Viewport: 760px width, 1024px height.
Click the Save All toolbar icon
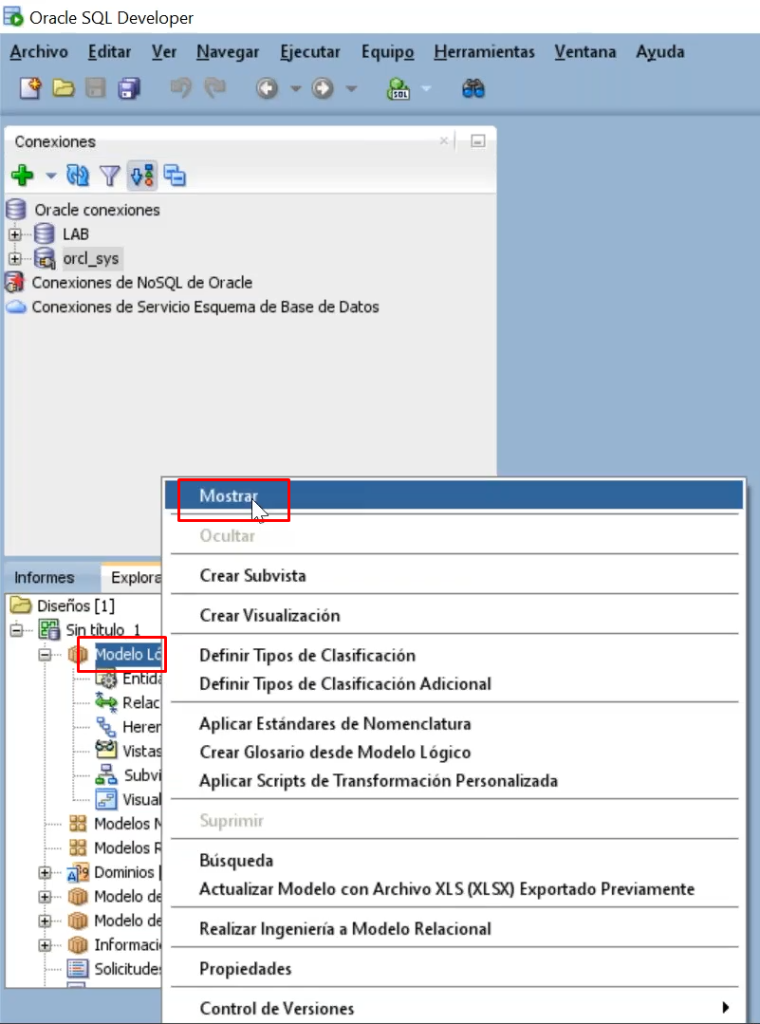[129, 88]
